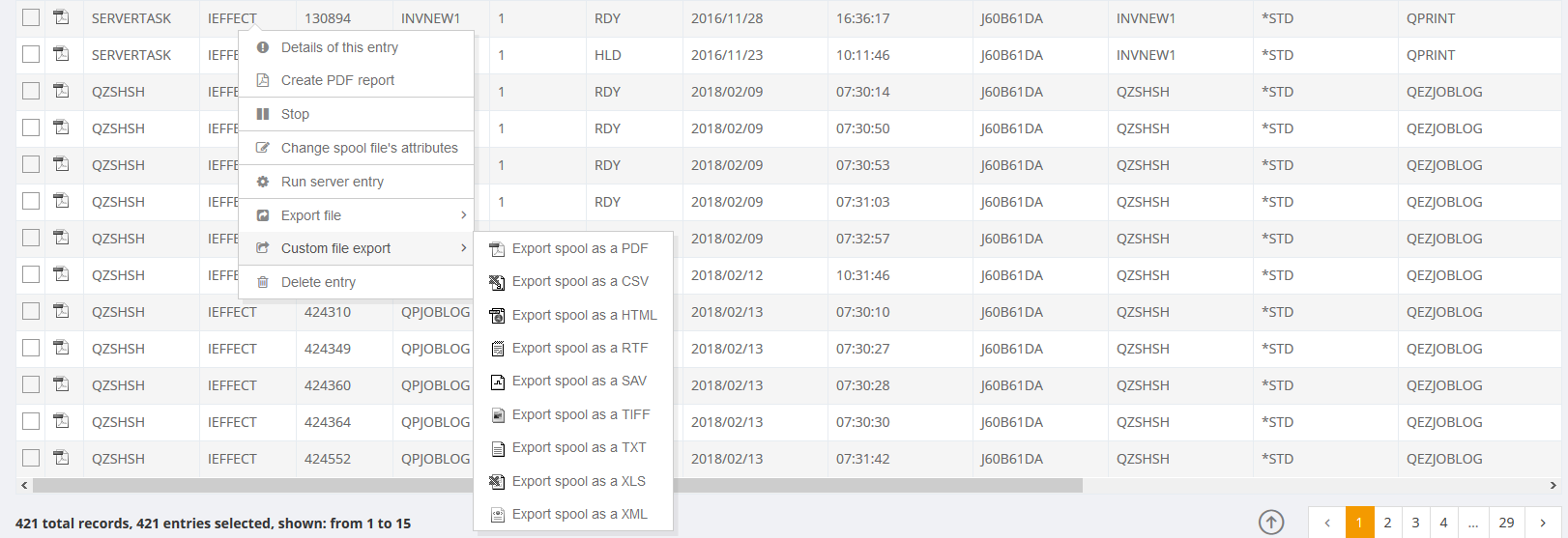Click the scroll-to-top arrow icon
Viewport: 1568px width, 538px height.
coord(1271,523)
